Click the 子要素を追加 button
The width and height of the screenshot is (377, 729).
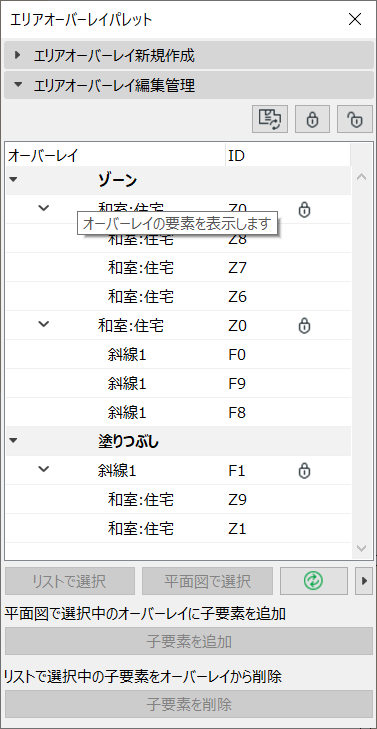tap(189, 642)
